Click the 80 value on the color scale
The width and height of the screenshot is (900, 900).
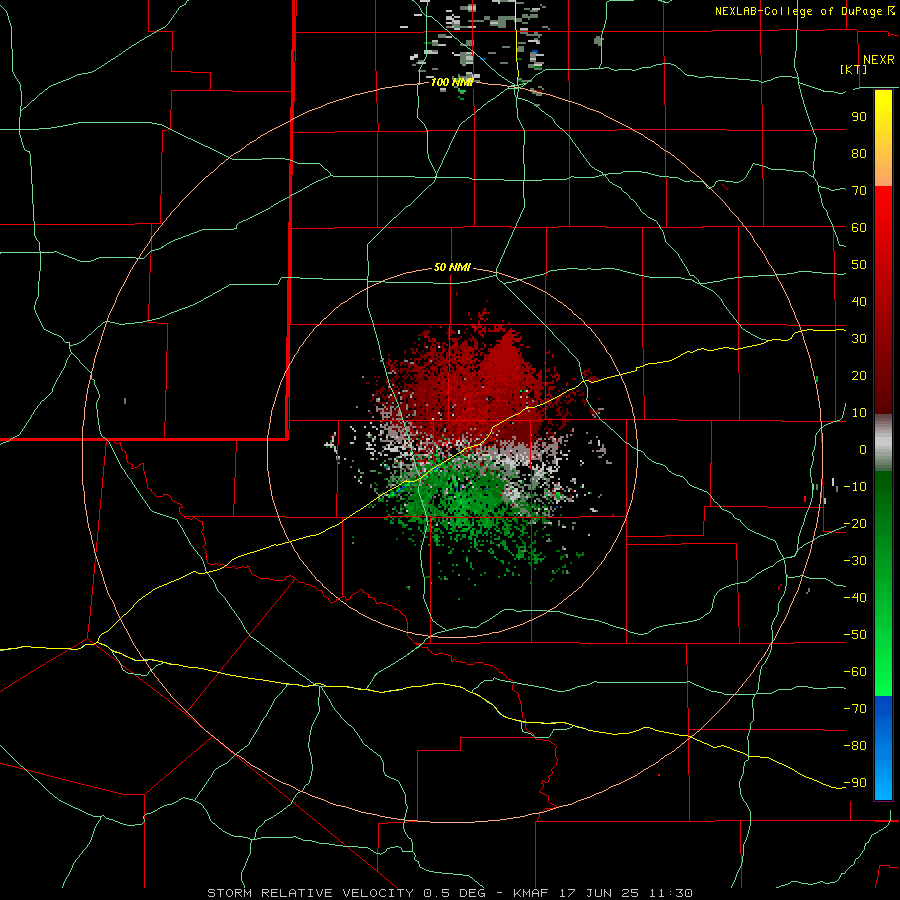[x=859, y=153]
